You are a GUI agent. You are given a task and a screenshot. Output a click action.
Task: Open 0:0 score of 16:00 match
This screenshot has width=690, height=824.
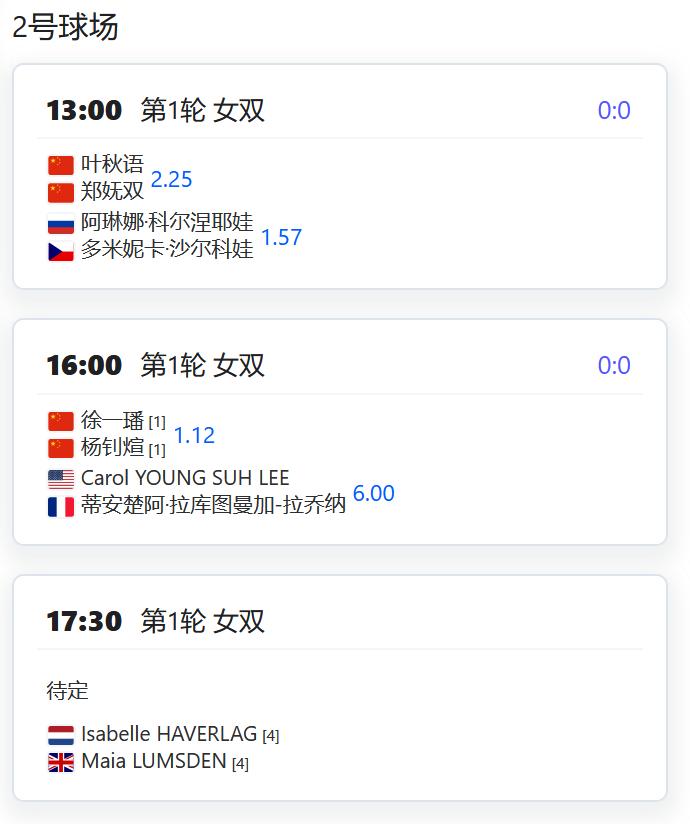click(x=614, y=365)
